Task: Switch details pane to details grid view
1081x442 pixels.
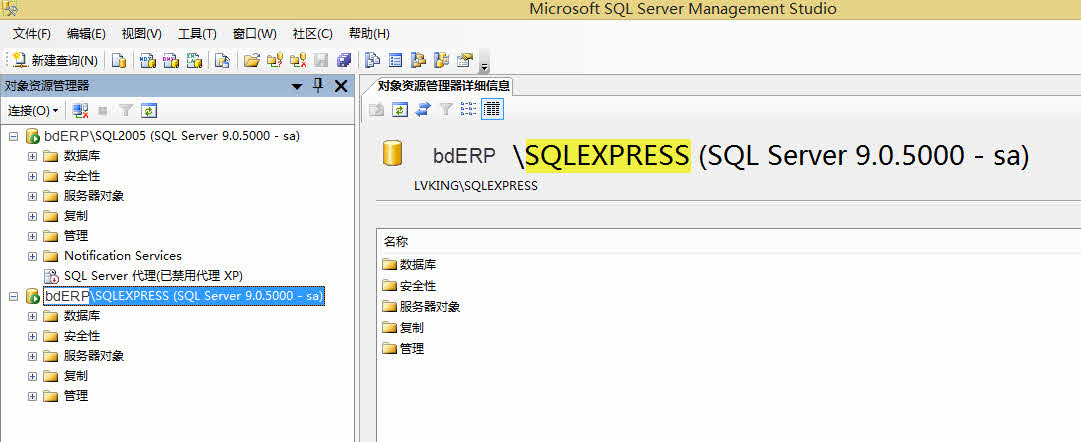Action: tap(492, 109)
